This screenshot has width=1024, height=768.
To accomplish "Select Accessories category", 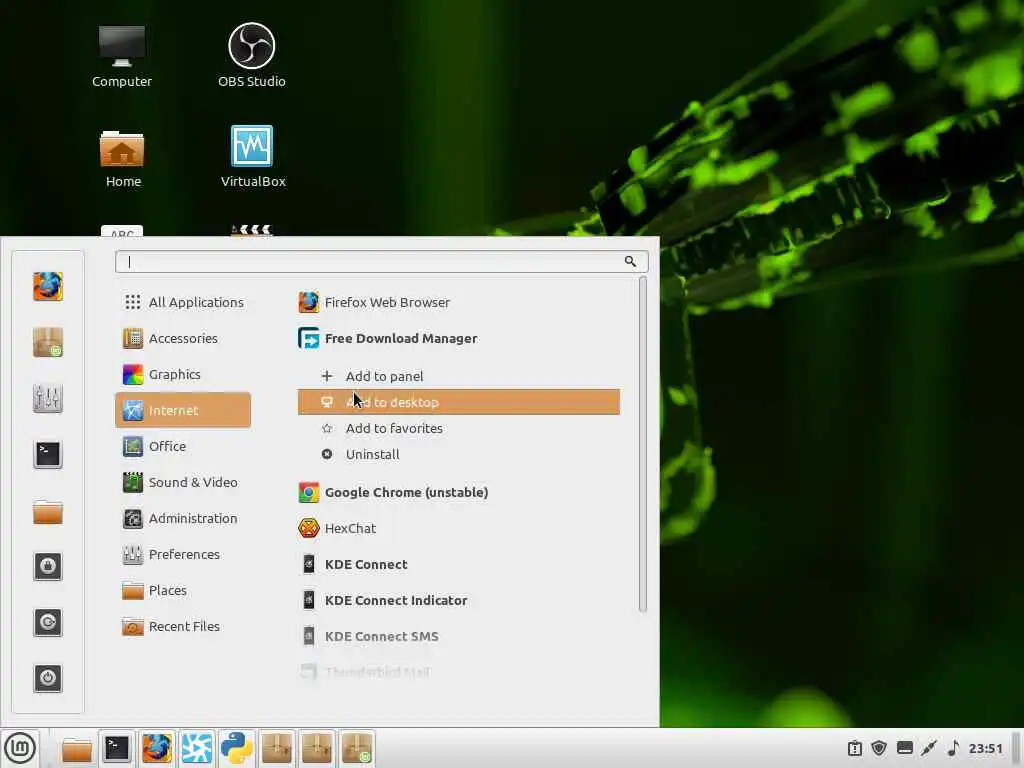I will 183,338.
